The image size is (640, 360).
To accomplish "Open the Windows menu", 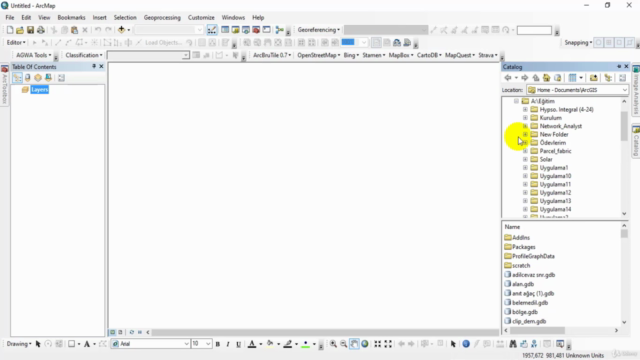I will [x=233, y=18].
